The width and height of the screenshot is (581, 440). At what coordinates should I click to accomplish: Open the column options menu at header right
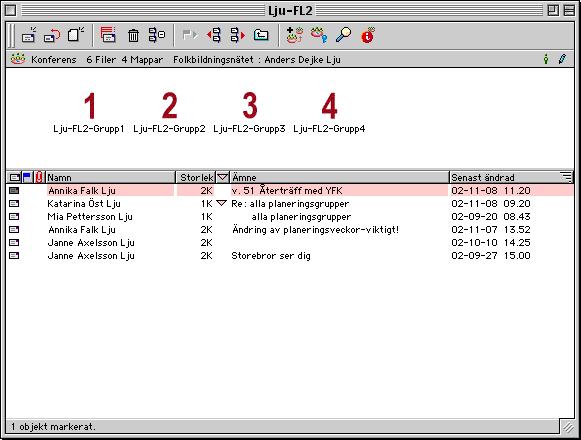click(x=567, y=177)
